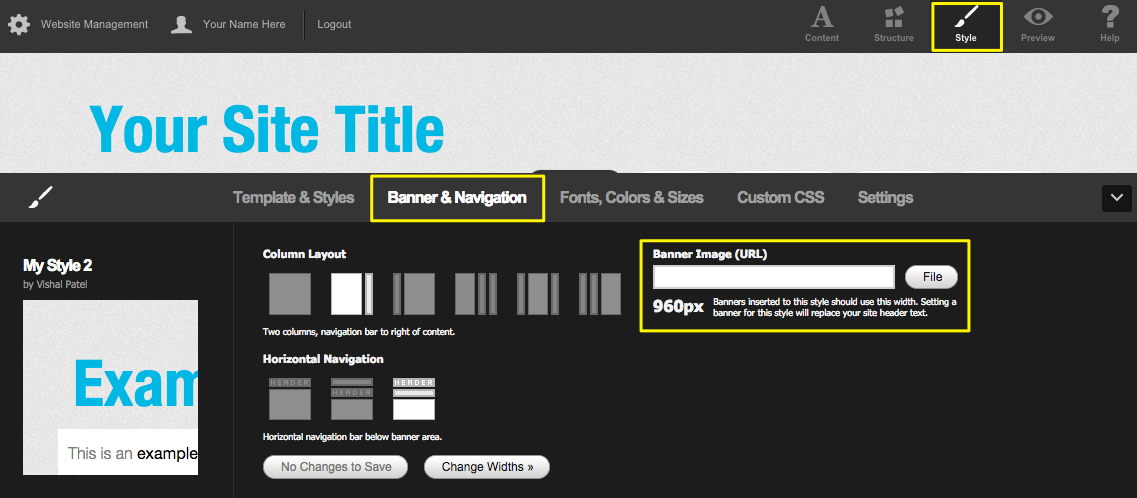Open the Custom CSS tab
The image size is (1137, 498).
coord(780,198)
